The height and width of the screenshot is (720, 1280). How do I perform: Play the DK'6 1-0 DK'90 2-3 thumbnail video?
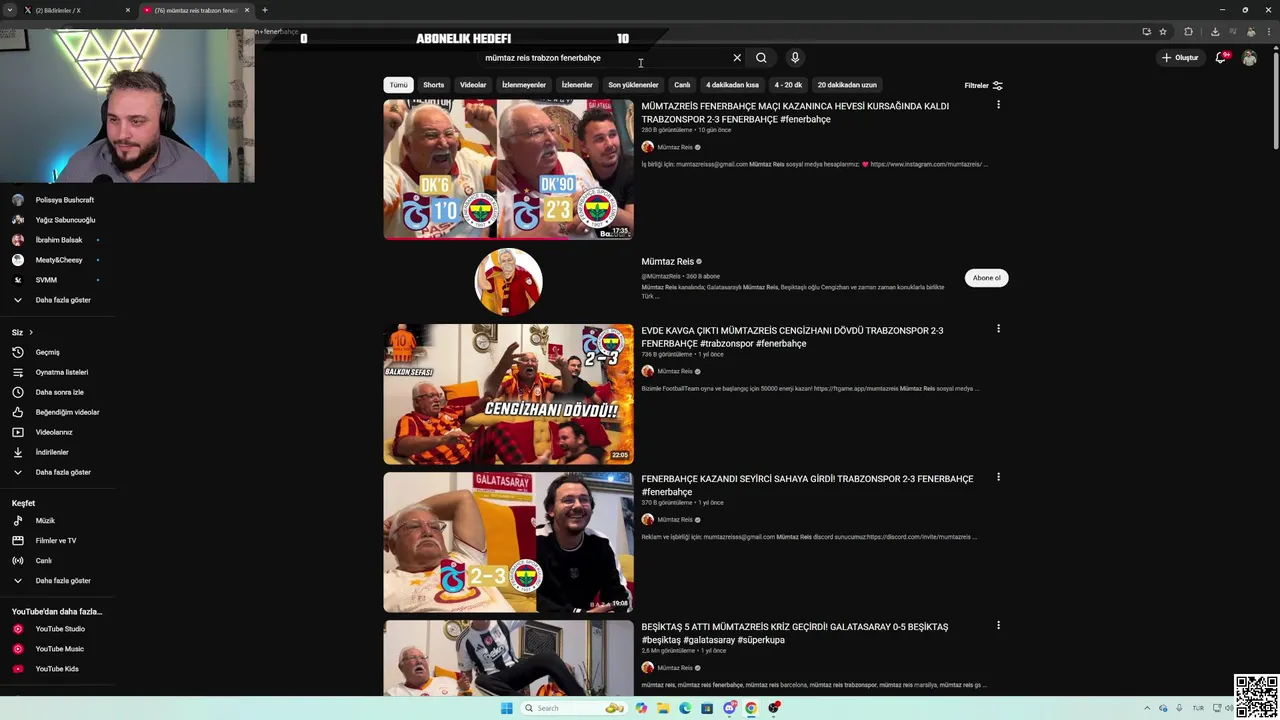point(508,169)
